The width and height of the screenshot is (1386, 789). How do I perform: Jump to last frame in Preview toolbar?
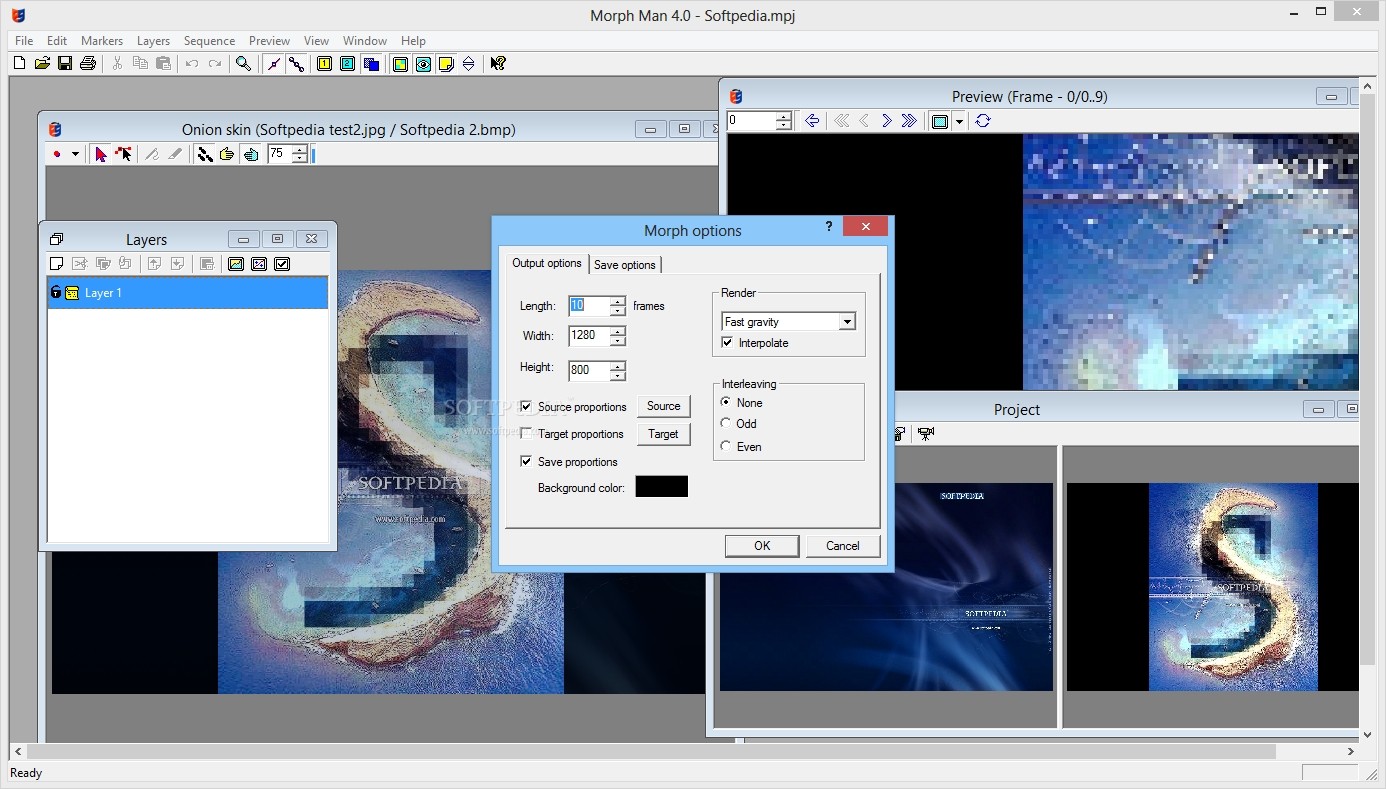pos(909,121)
